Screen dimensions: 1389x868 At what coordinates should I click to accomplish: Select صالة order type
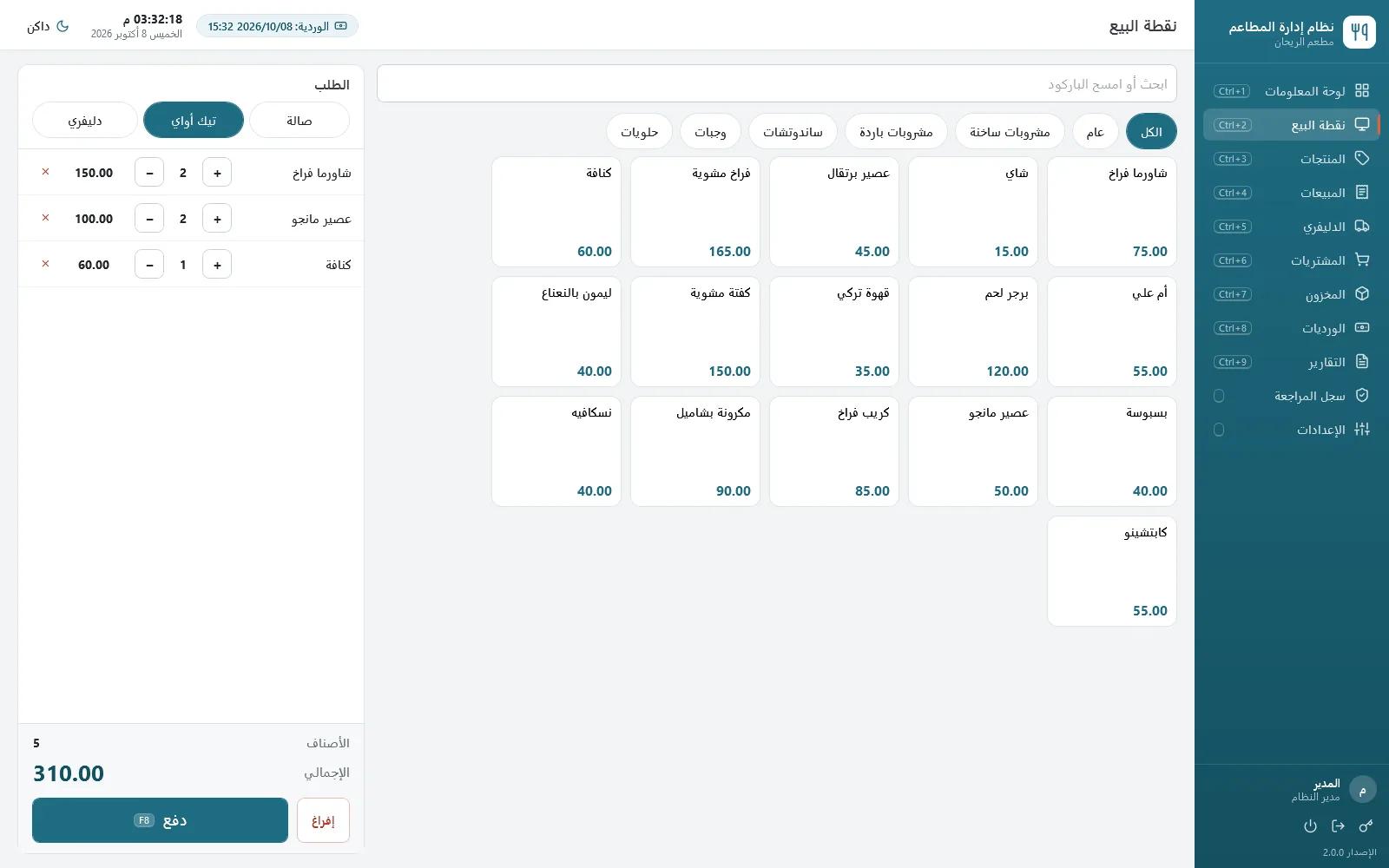300,120
